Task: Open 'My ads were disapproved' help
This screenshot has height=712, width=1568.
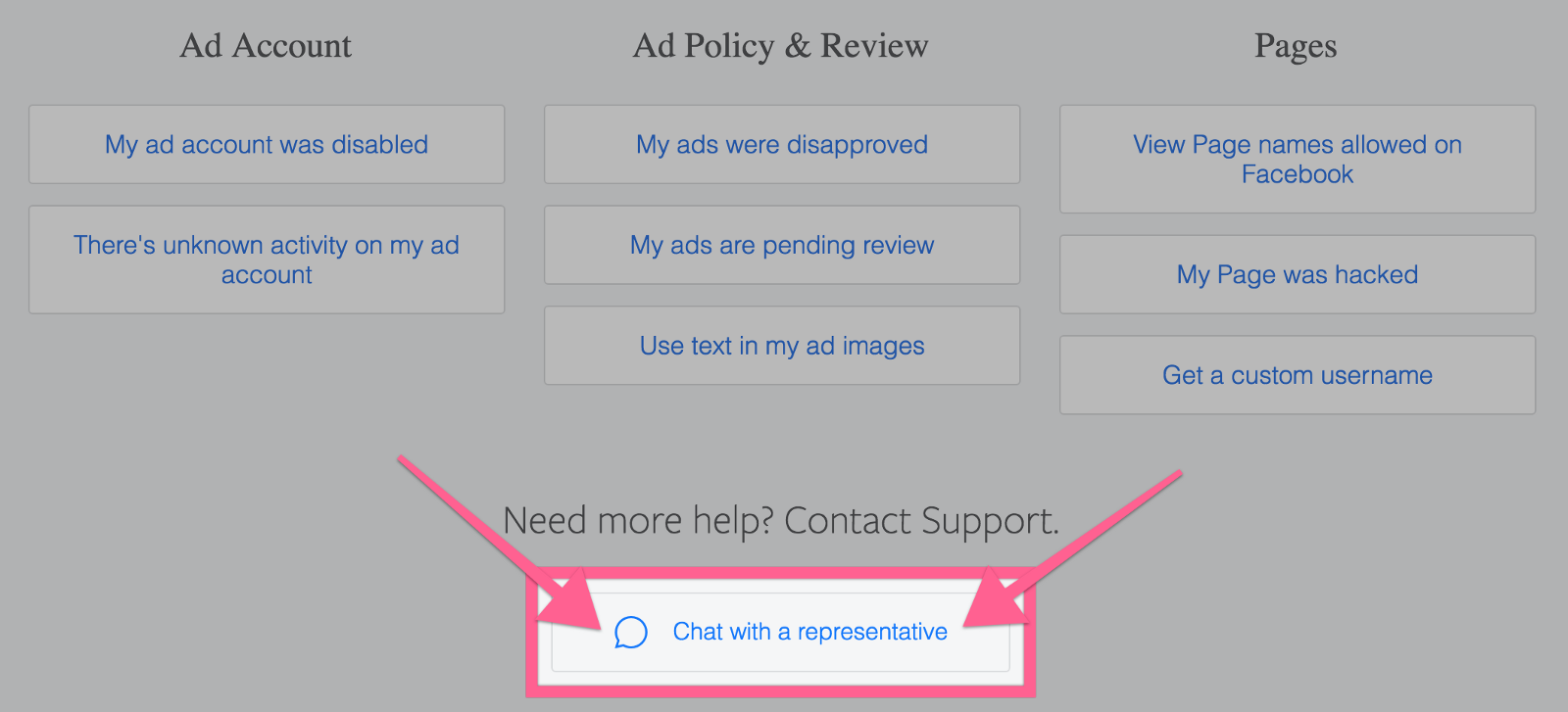Action: [x=782, y=145]
